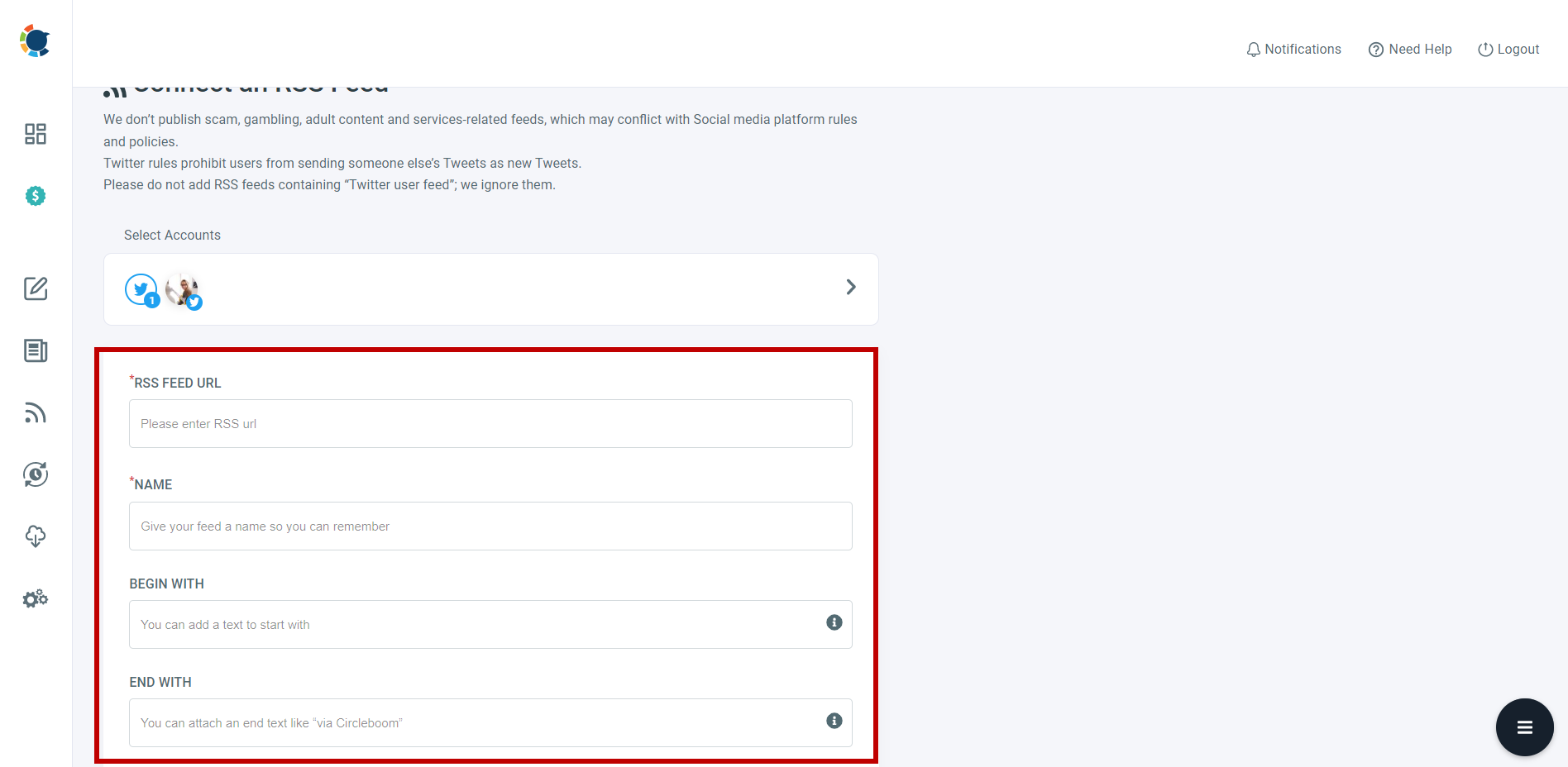The image size is (1568, 767).
Task: Click the info icon in Begin With field
Action: click(x=834, y=622)
